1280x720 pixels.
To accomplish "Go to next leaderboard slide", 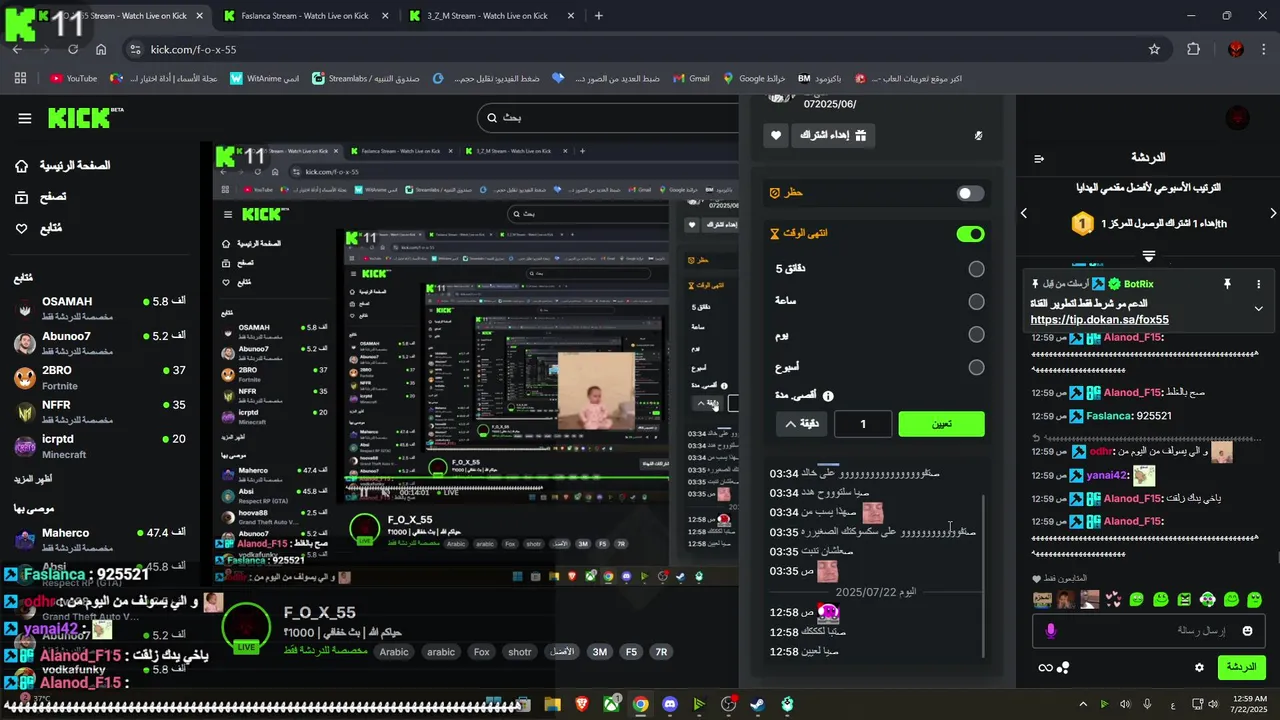I will [x=1273, y=213].
